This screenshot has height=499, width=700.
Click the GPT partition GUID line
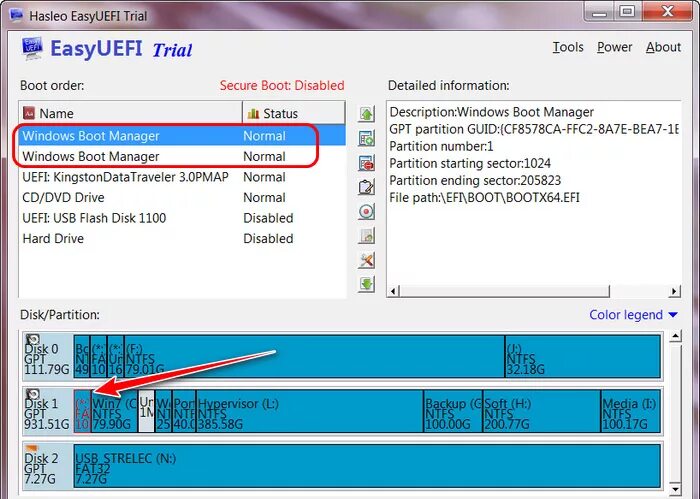tap(534, 129)
